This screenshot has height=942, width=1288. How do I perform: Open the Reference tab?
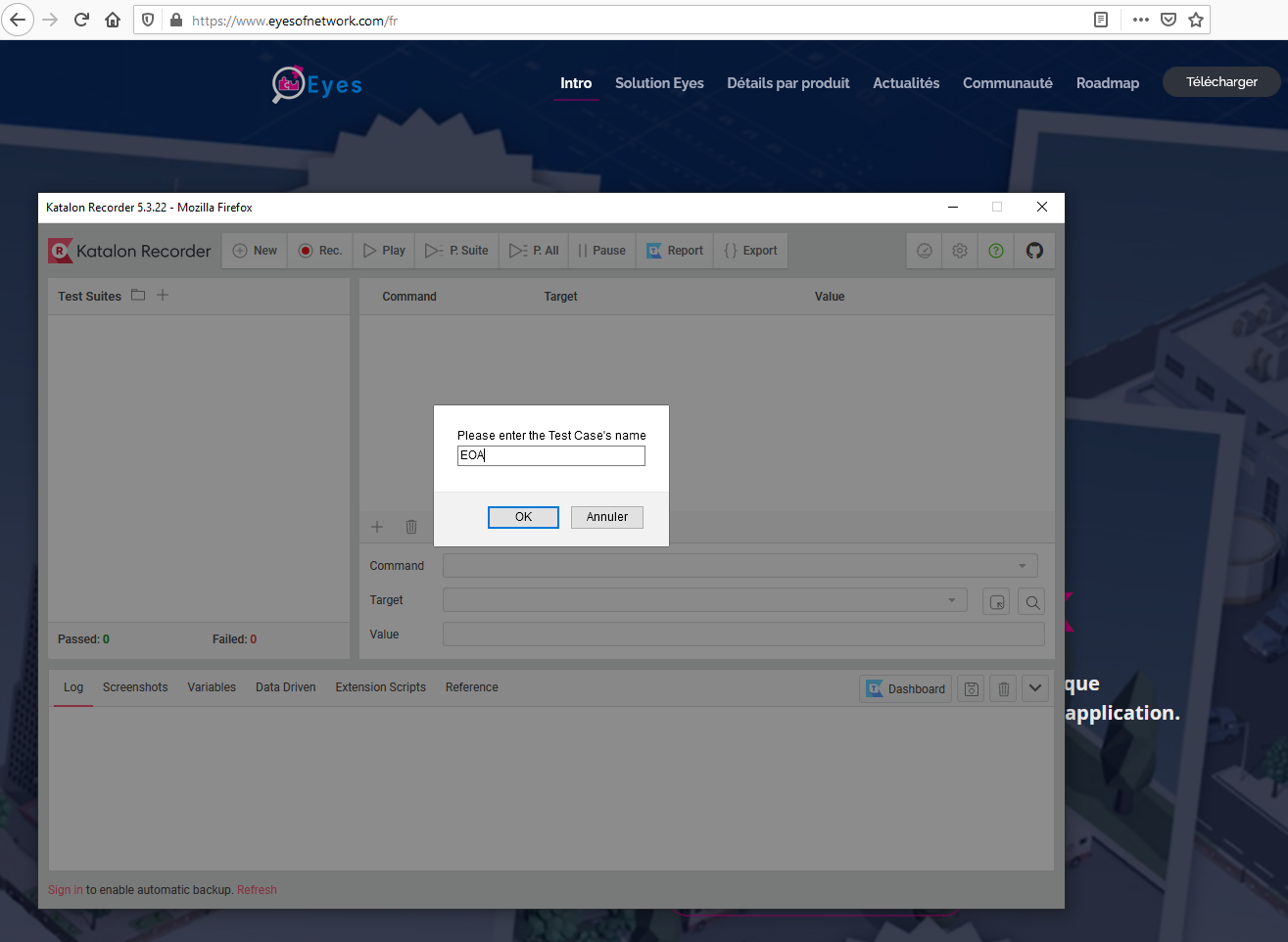click(x=471, y=687)
